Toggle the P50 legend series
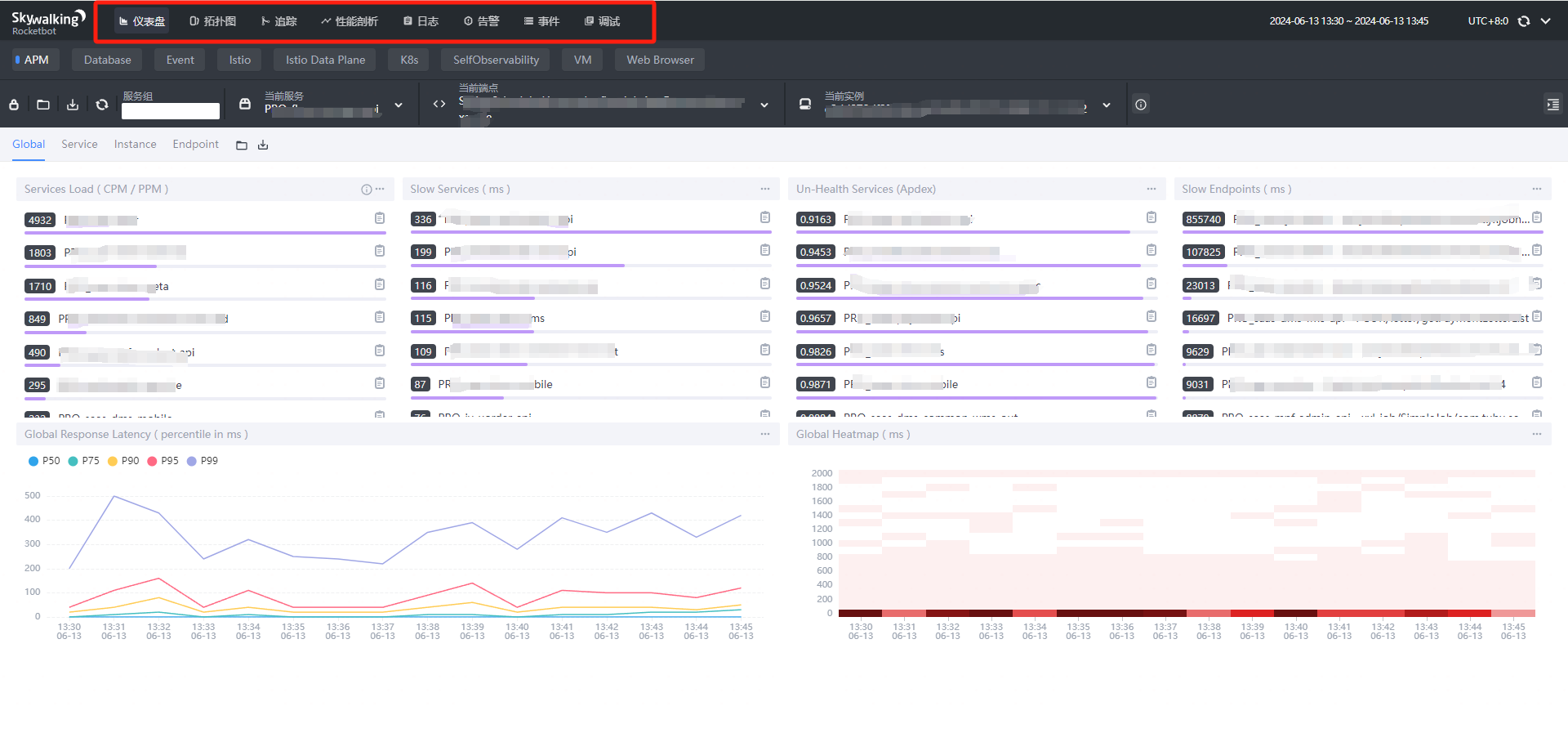This screenshot has height=751, width=1568. tap(44, 461)
